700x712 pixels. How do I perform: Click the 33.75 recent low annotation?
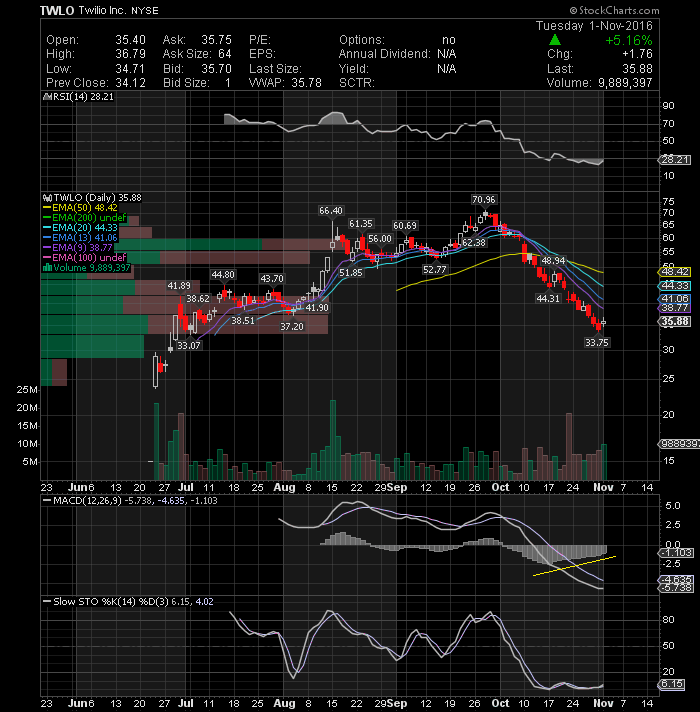pyautogui.click(x=596, y=342)
